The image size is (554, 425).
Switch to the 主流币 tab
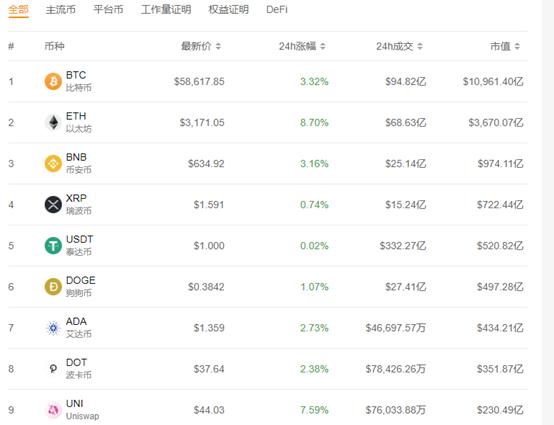point(60,10)
